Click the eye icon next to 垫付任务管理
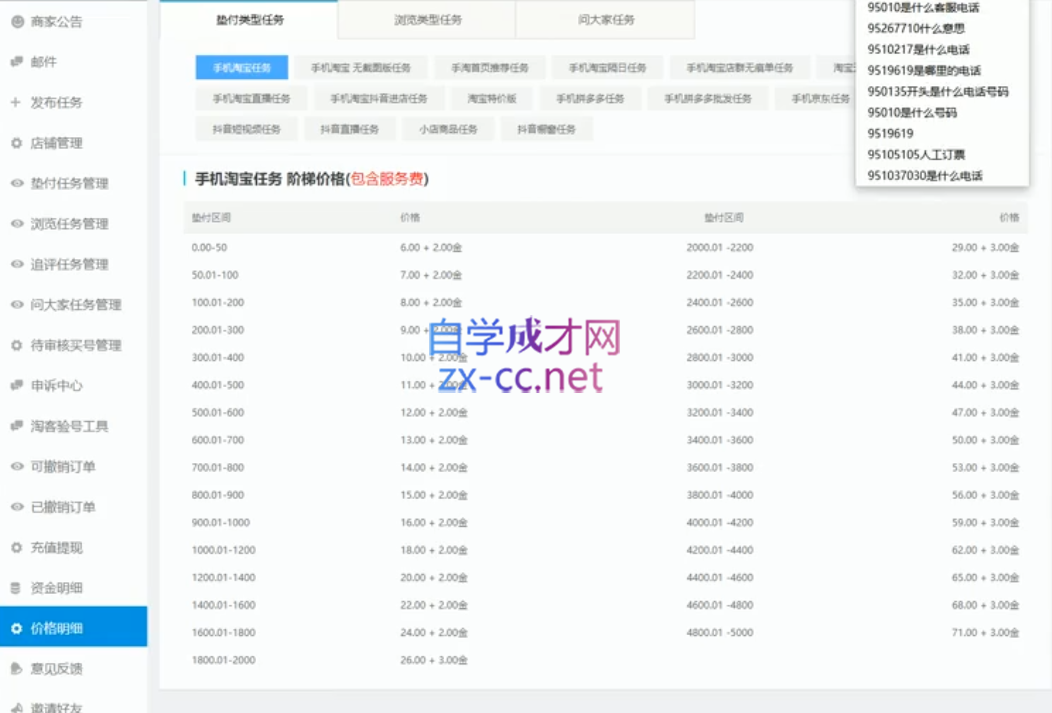 coord(17,183)
